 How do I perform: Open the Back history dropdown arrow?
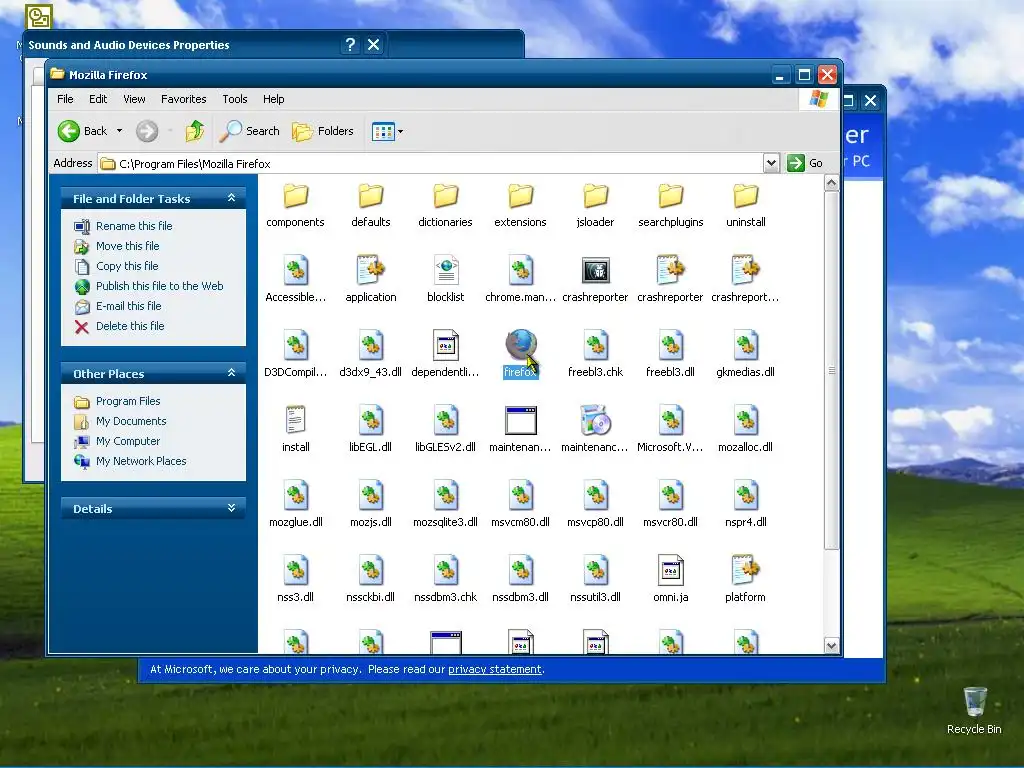[120, 131]
